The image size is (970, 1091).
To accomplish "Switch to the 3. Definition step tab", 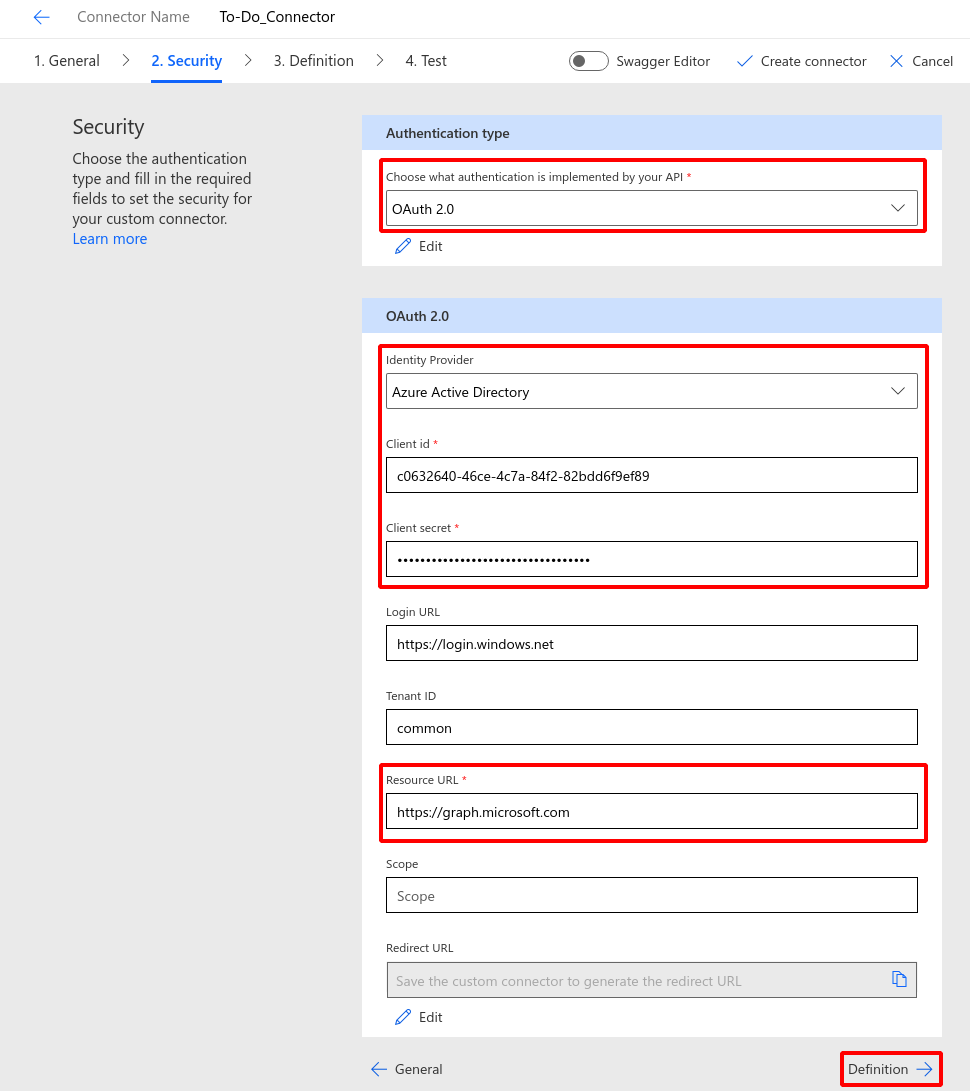I will pyautogui.click(x=313, y=61).
